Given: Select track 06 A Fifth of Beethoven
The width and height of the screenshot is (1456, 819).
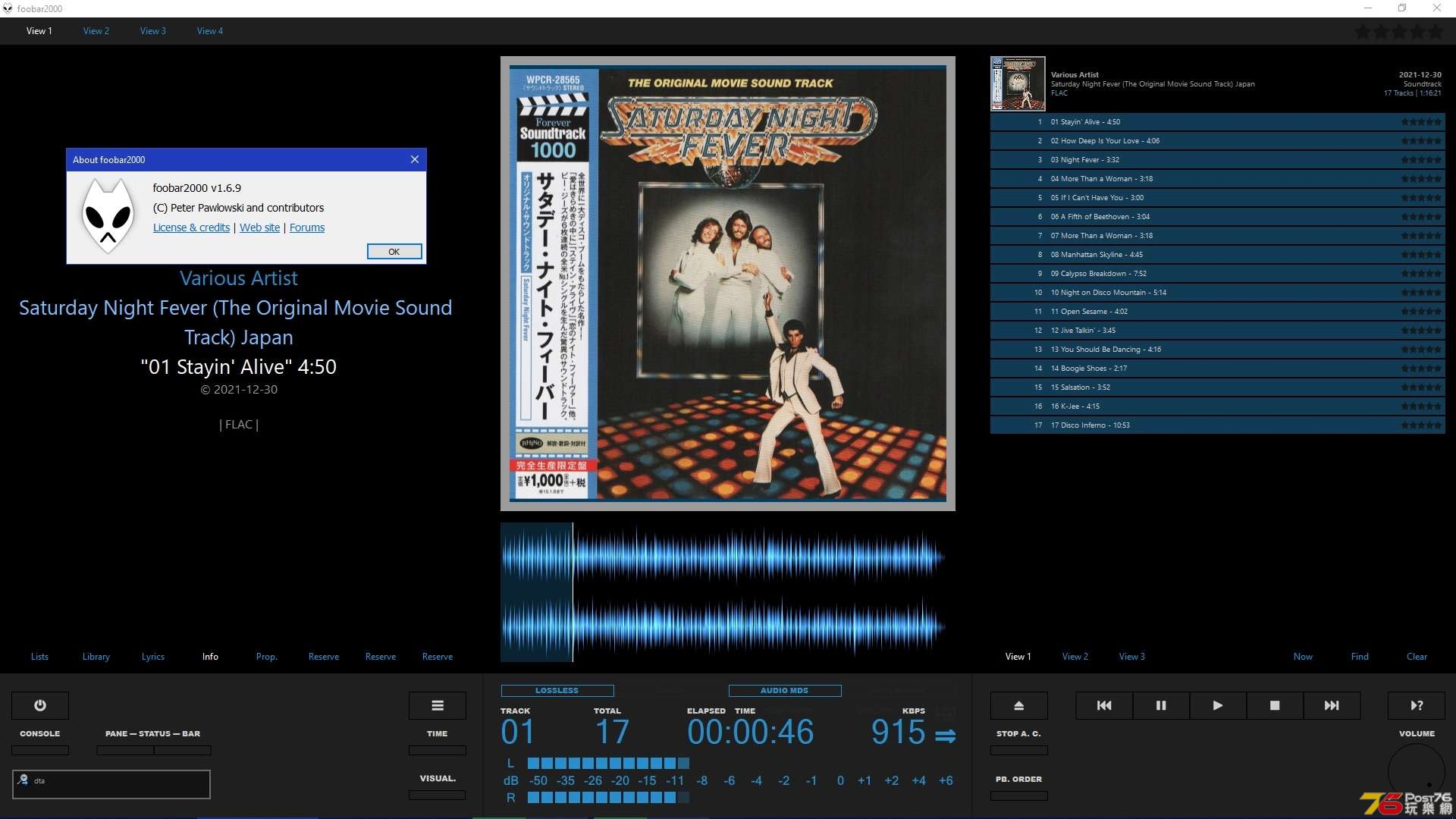Looking at the screenshot, I should [1217, 216].
